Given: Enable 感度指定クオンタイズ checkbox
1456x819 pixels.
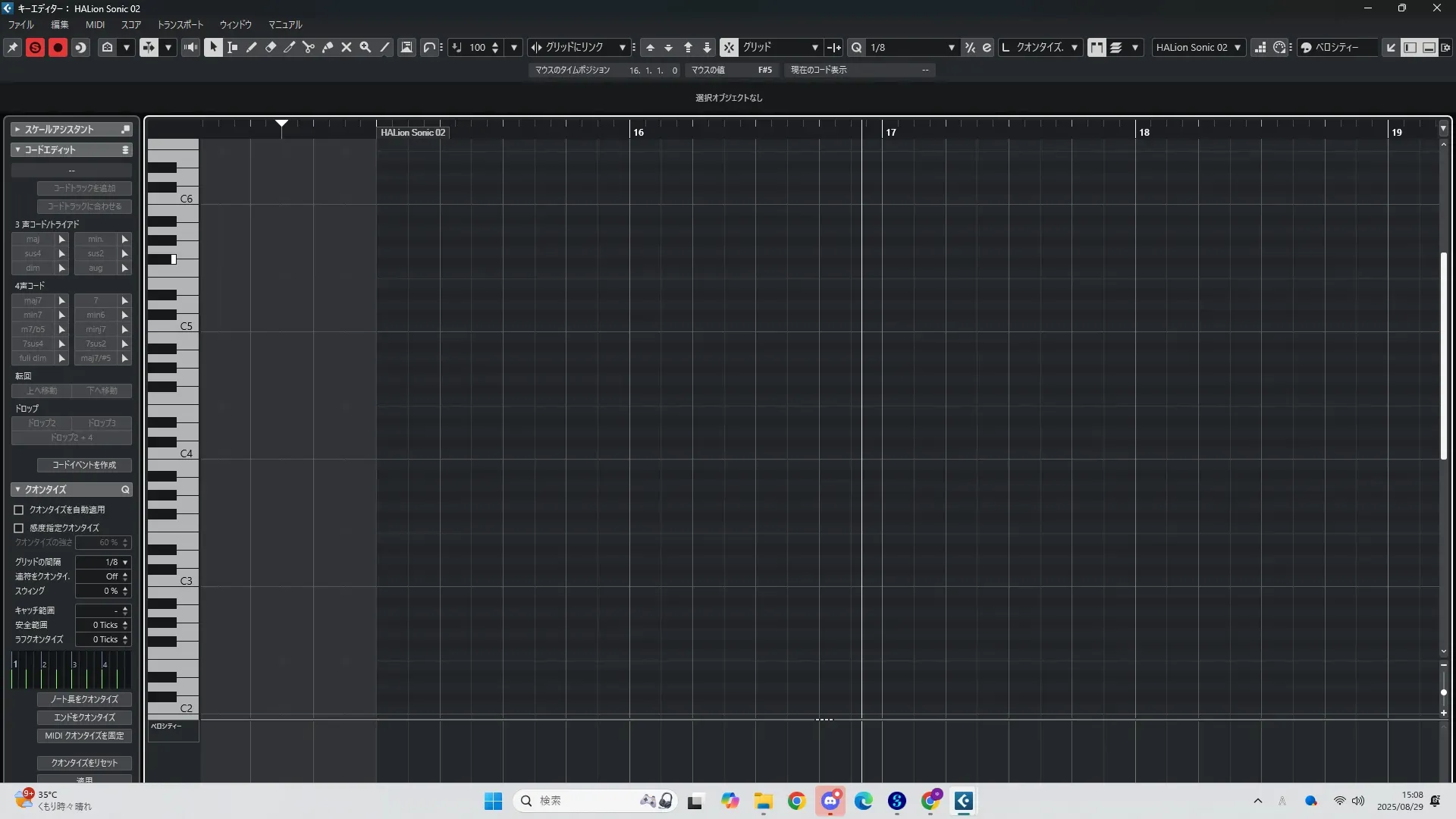Looking at the screenshot, I should click(19, 528).
